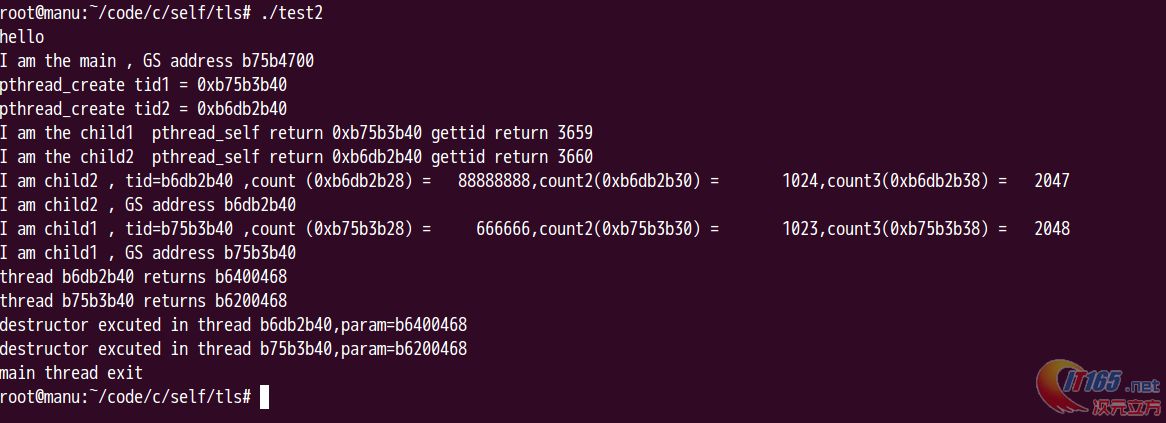Click tid2 value '0xb6db2b40' on the pthread_create line
Viewport: 1166px width, 423px height.
pos(242,109)
